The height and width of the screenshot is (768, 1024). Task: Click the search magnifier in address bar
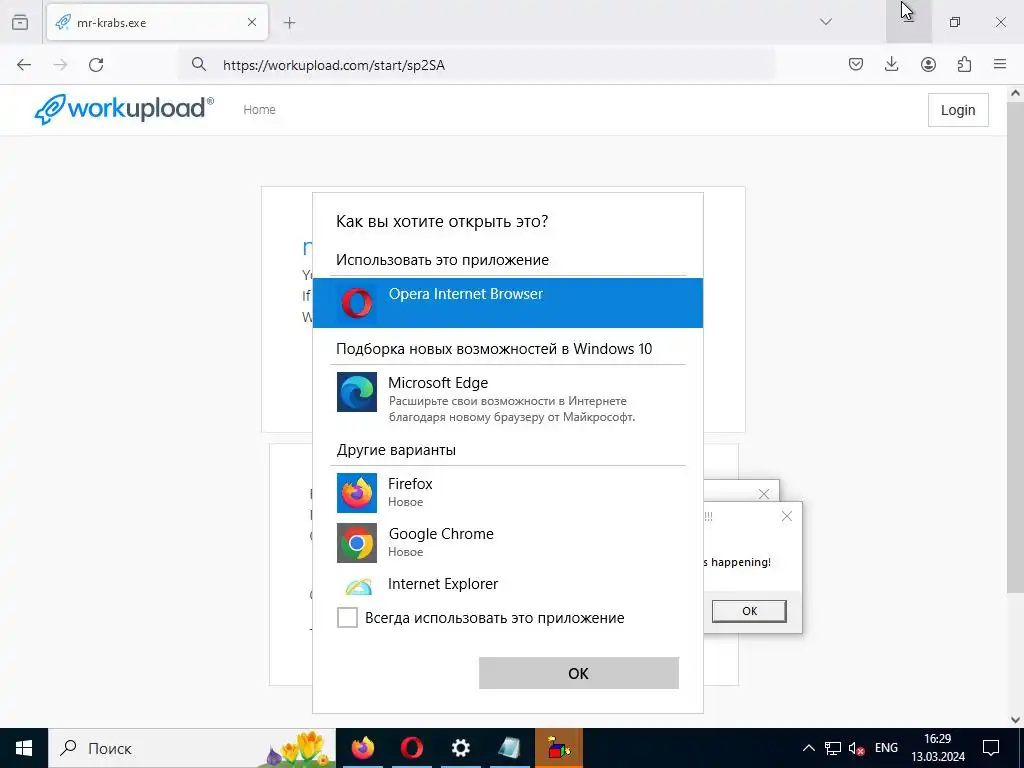coord(199,64)
